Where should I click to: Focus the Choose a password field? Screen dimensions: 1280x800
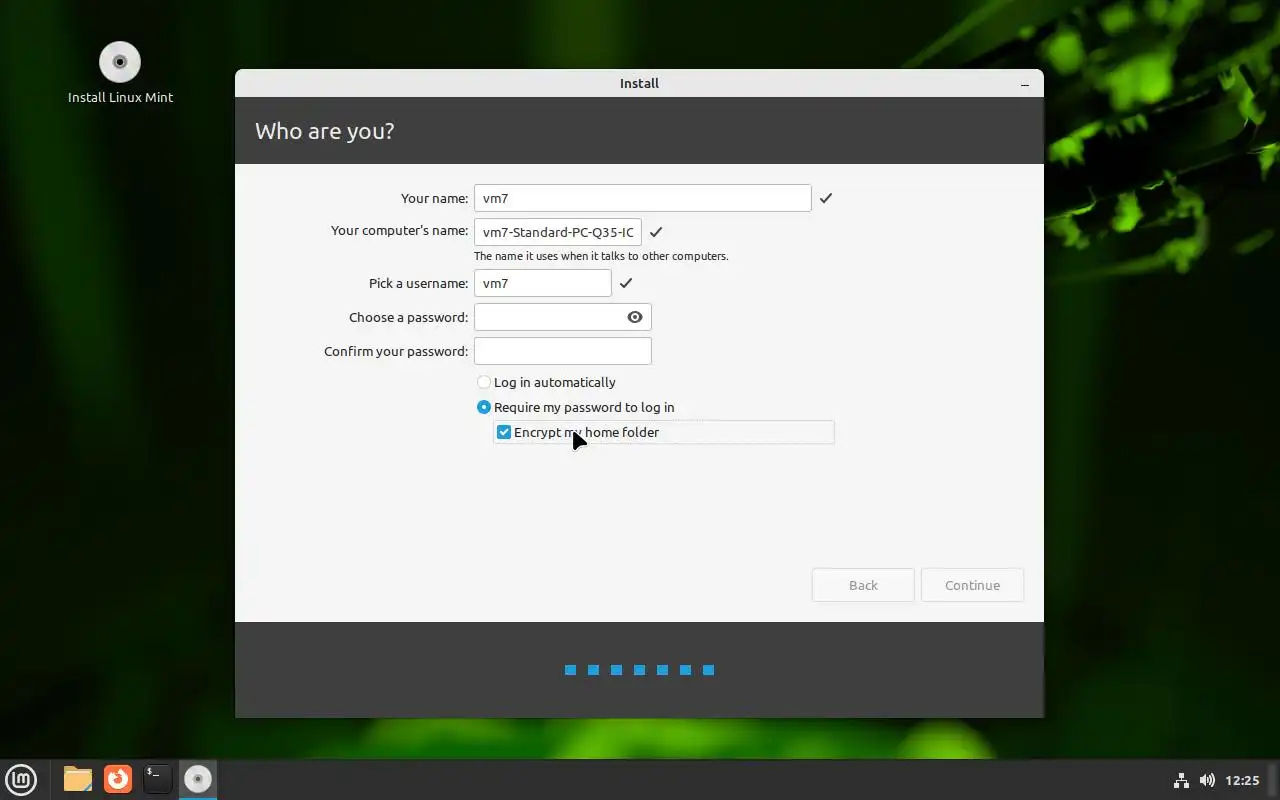562,317
